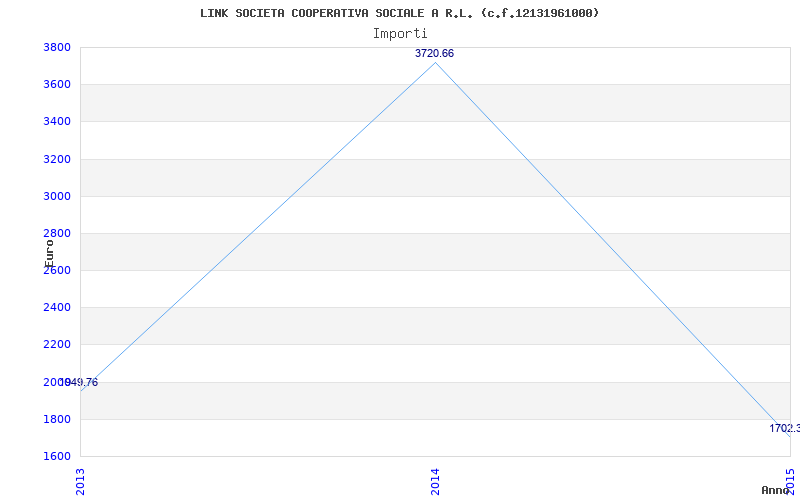
Task: Click the Importi subtitle
Action: tap(399, 34)
